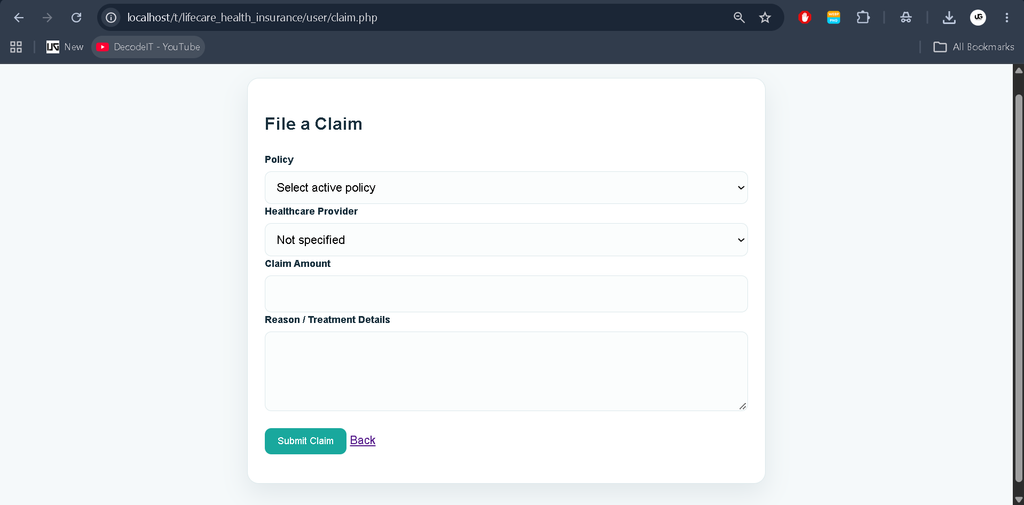
Task: Open the Downloads icon
Action: coord(949,18)
